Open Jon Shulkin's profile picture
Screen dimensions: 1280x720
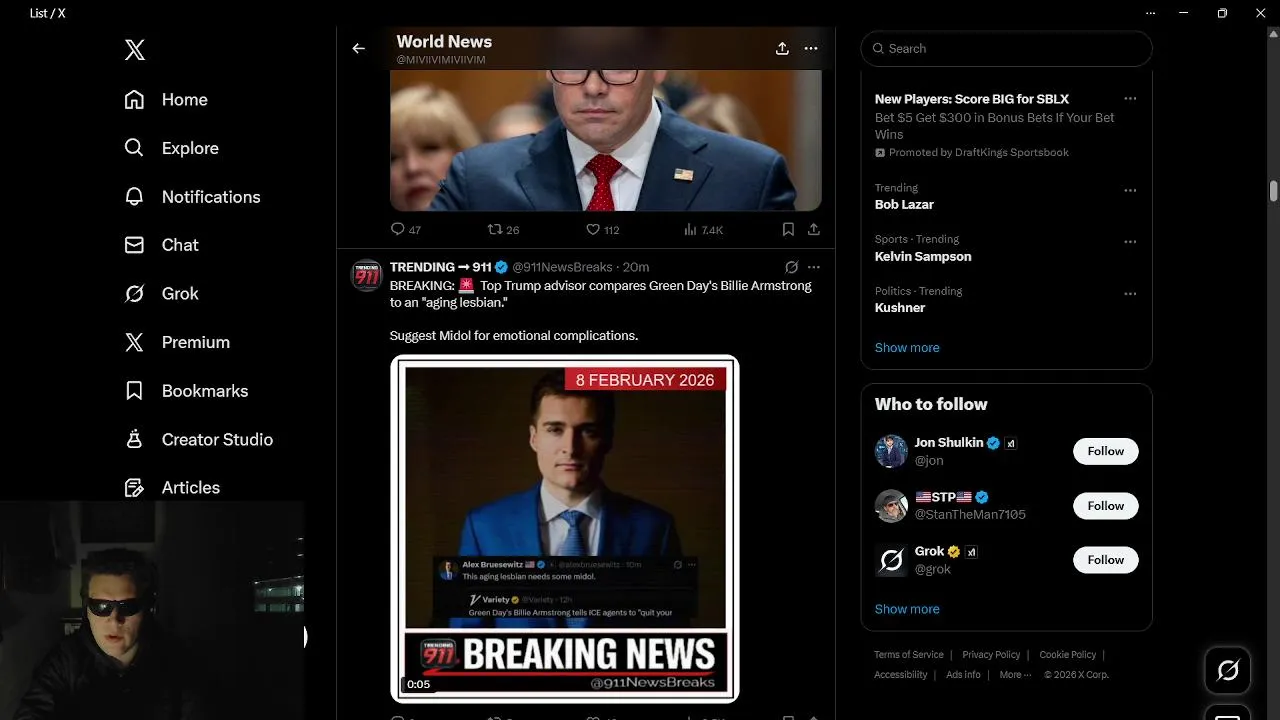point(891,451)
